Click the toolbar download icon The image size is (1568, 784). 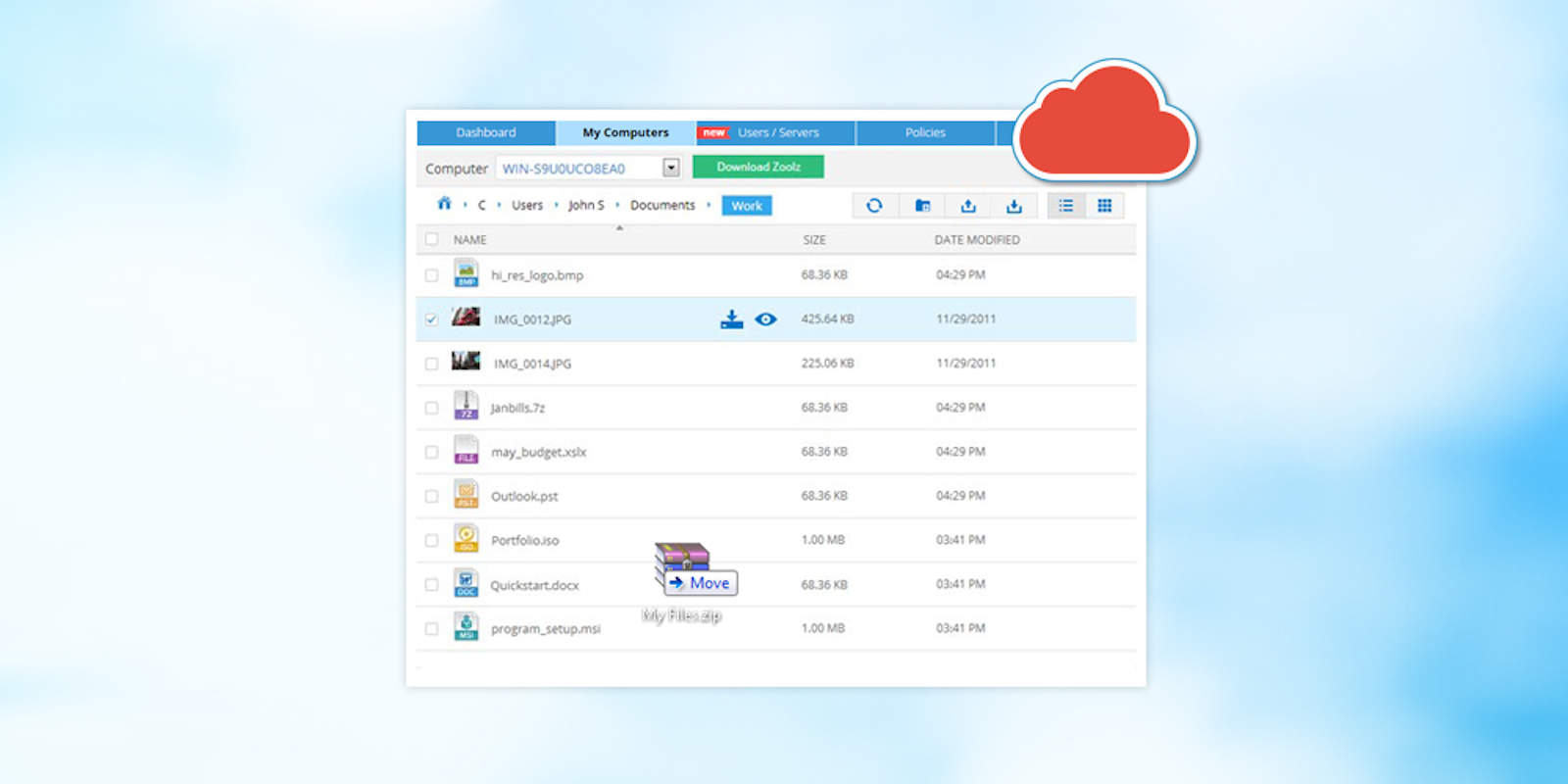click(1014, 206)
